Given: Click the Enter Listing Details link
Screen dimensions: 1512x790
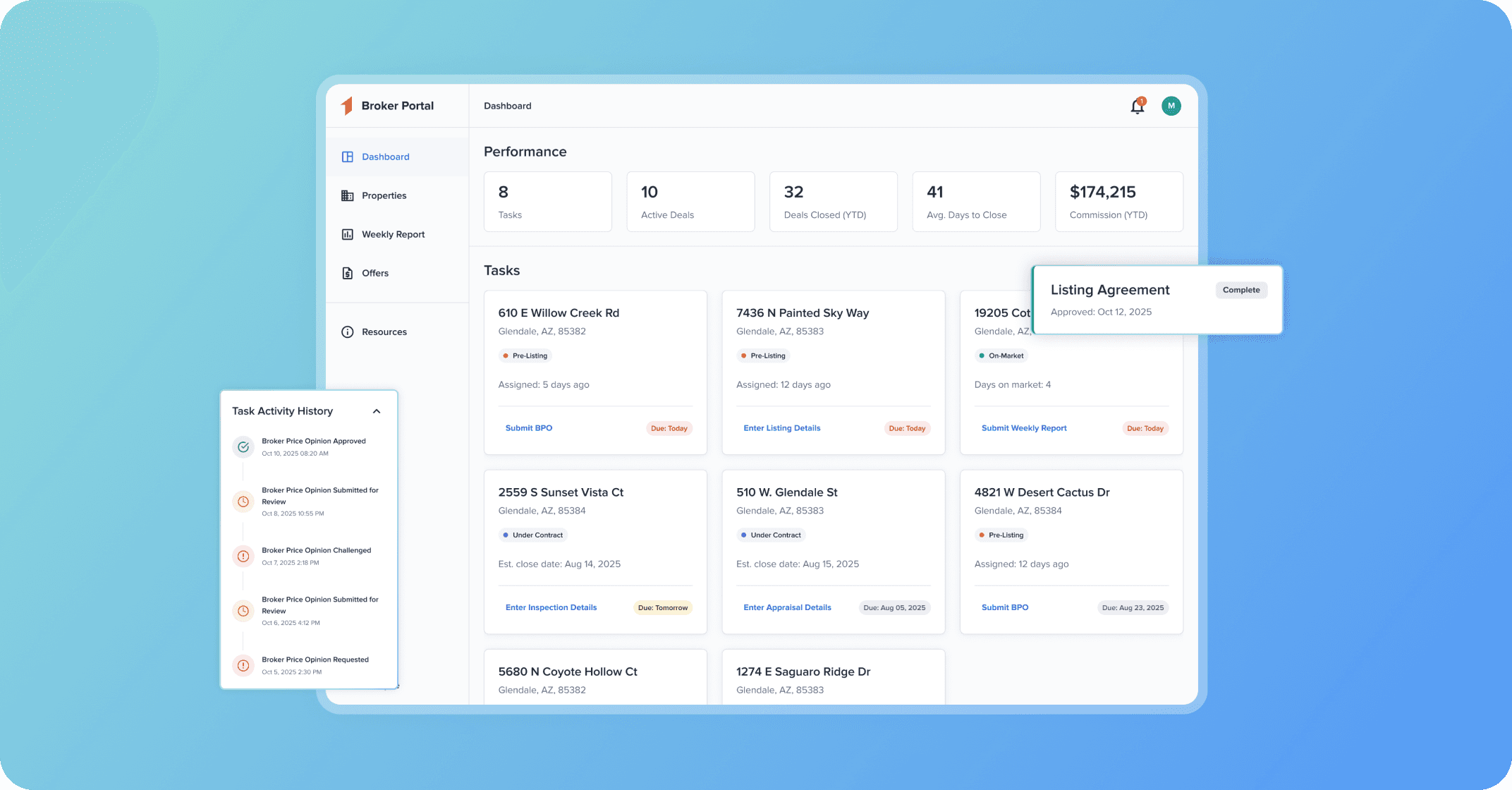Looking at the screenshot, I should tap(781, 428).
